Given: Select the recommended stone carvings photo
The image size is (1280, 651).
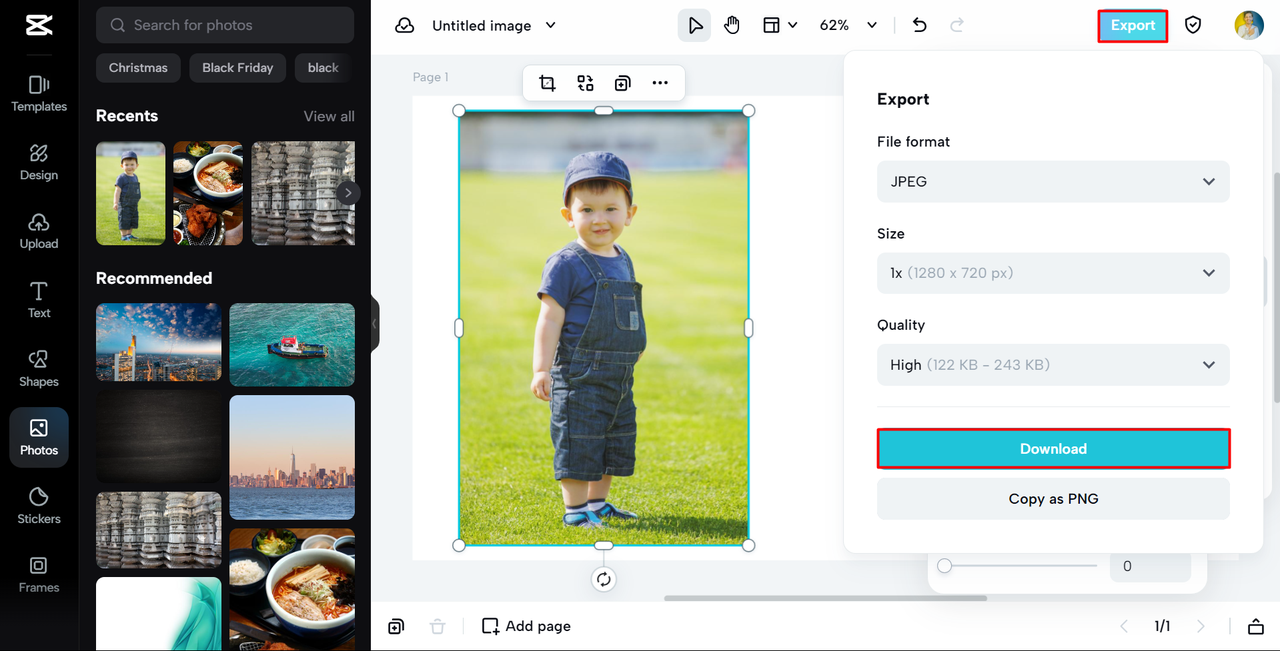Looking at the screenshot, I should tap(159, 530).
